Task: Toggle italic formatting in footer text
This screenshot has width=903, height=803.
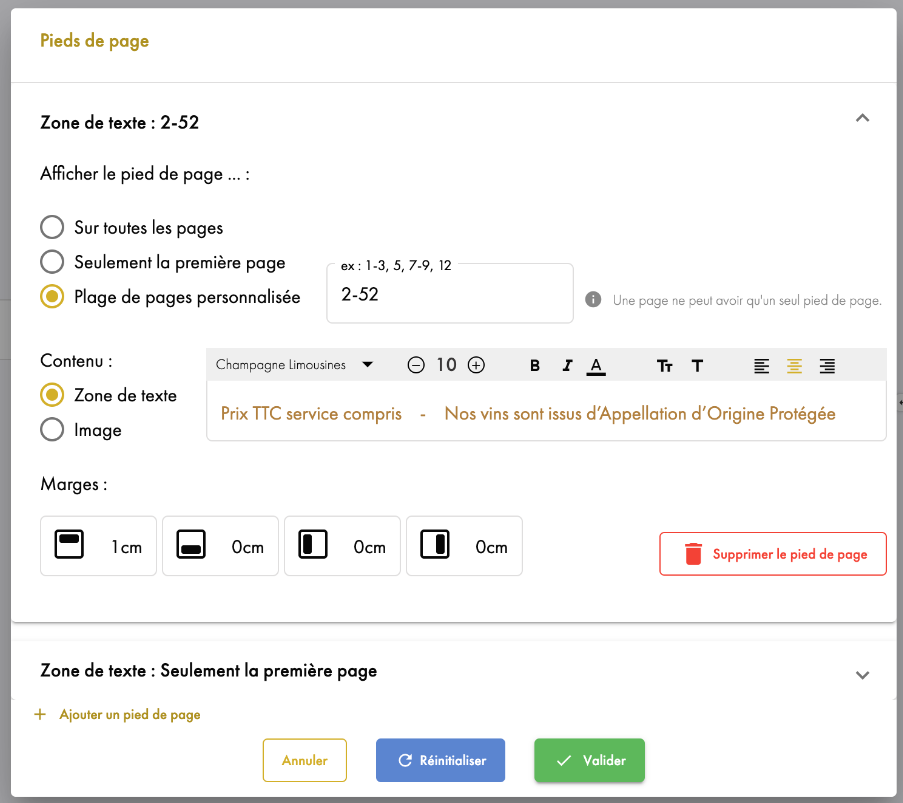Action: 567,366
